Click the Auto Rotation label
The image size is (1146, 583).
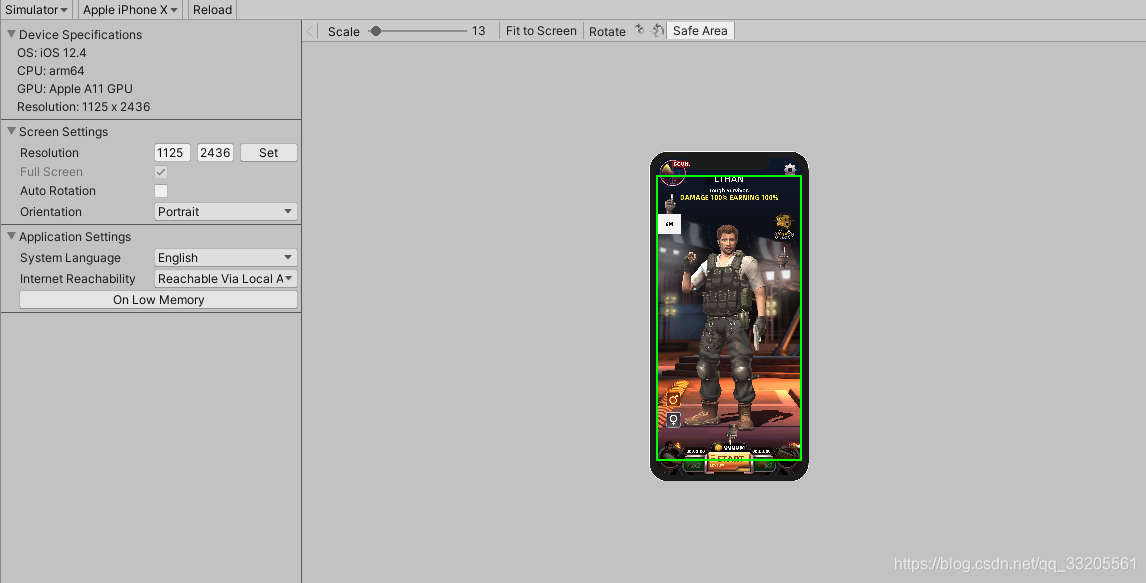[x=58, y=191]
